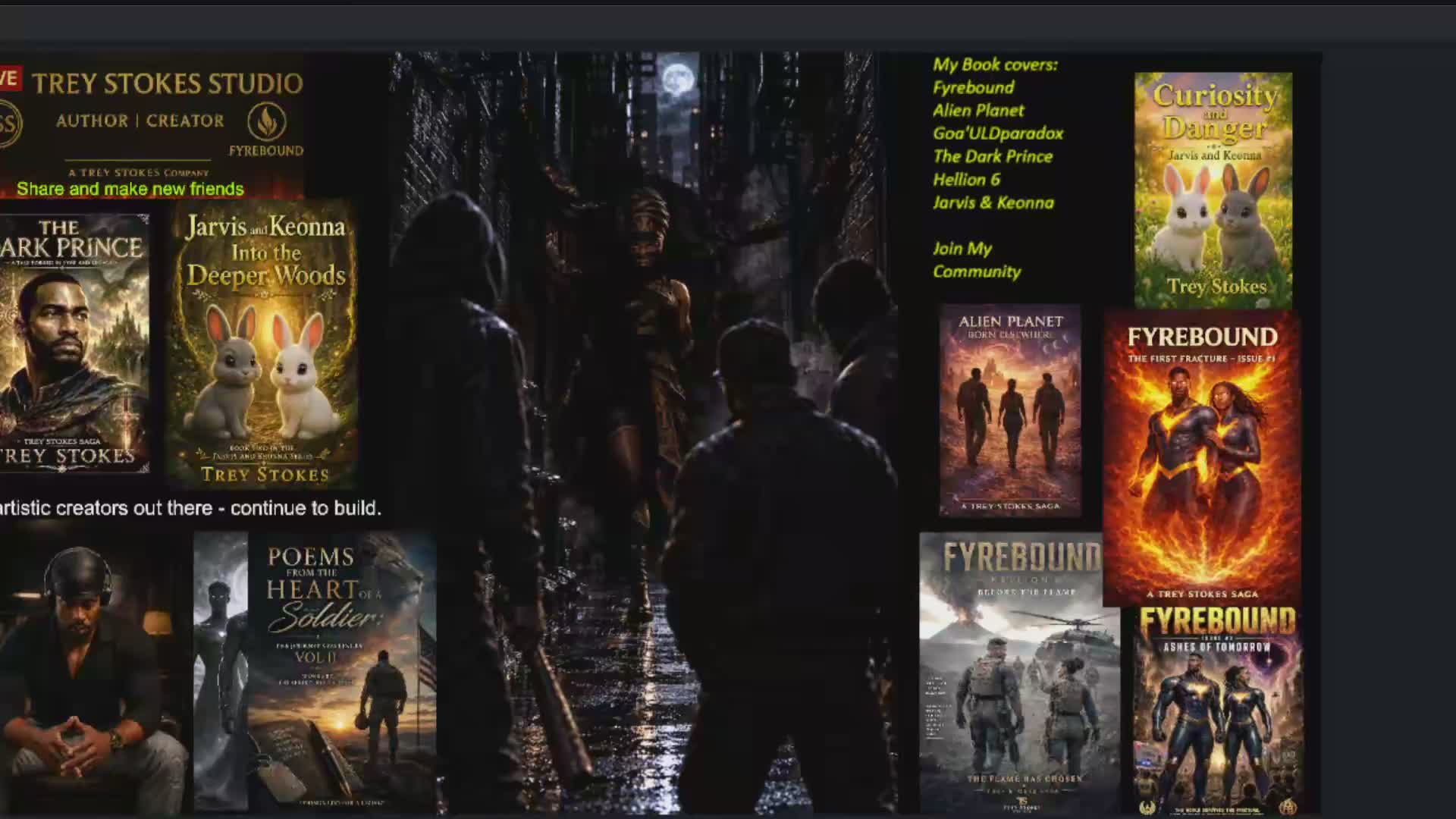Click the red LIVE badge

(x=10, y=77)
